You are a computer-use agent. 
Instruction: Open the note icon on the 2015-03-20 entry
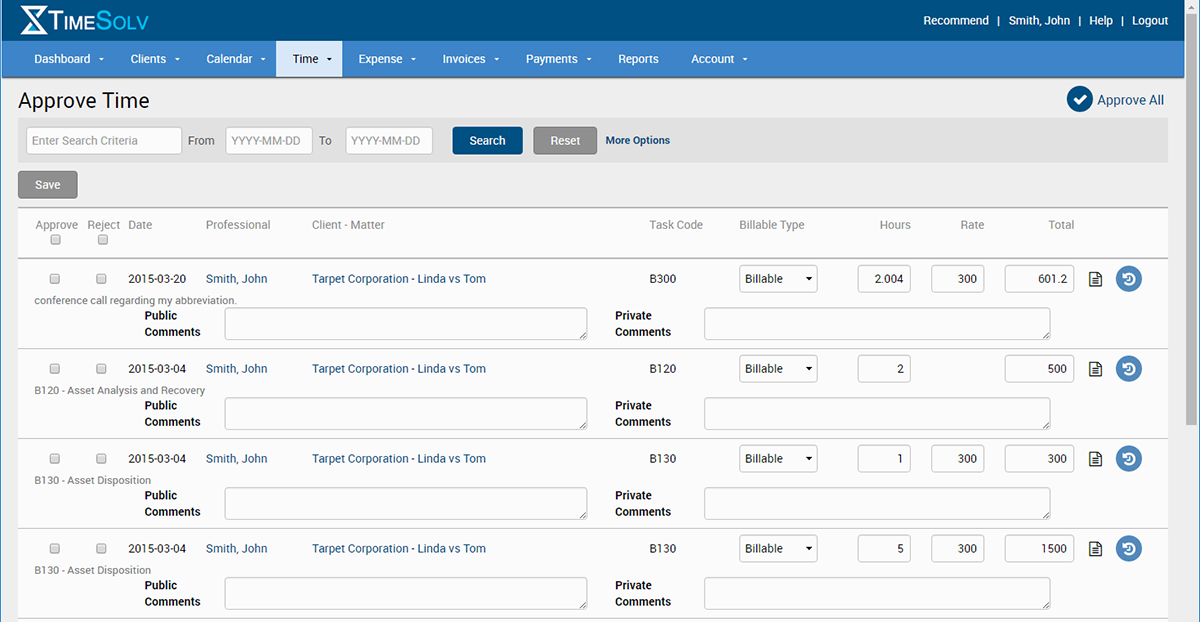coord(1095,278)
